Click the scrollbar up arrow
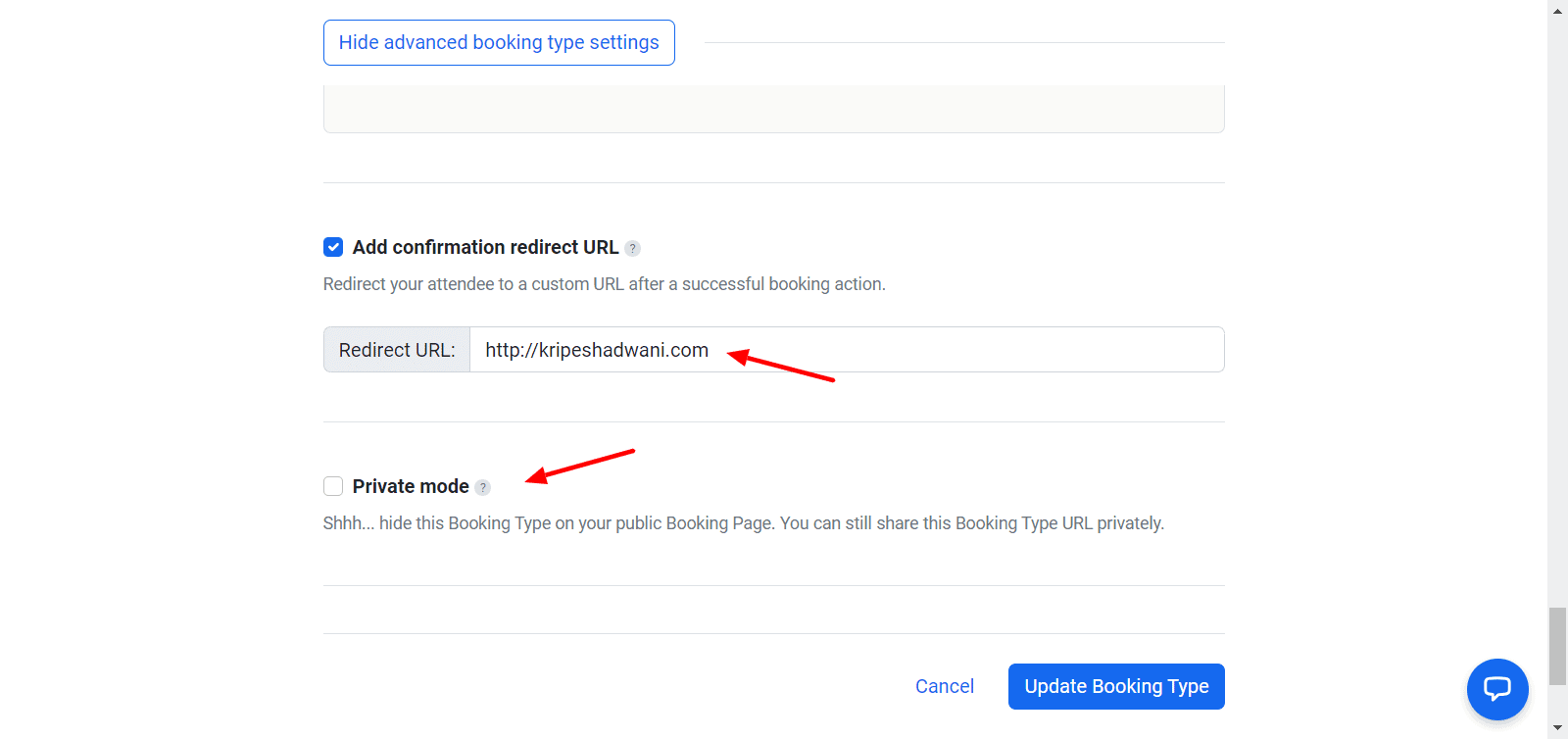This screenshot has width=1568, height=739. [1557, 9]
